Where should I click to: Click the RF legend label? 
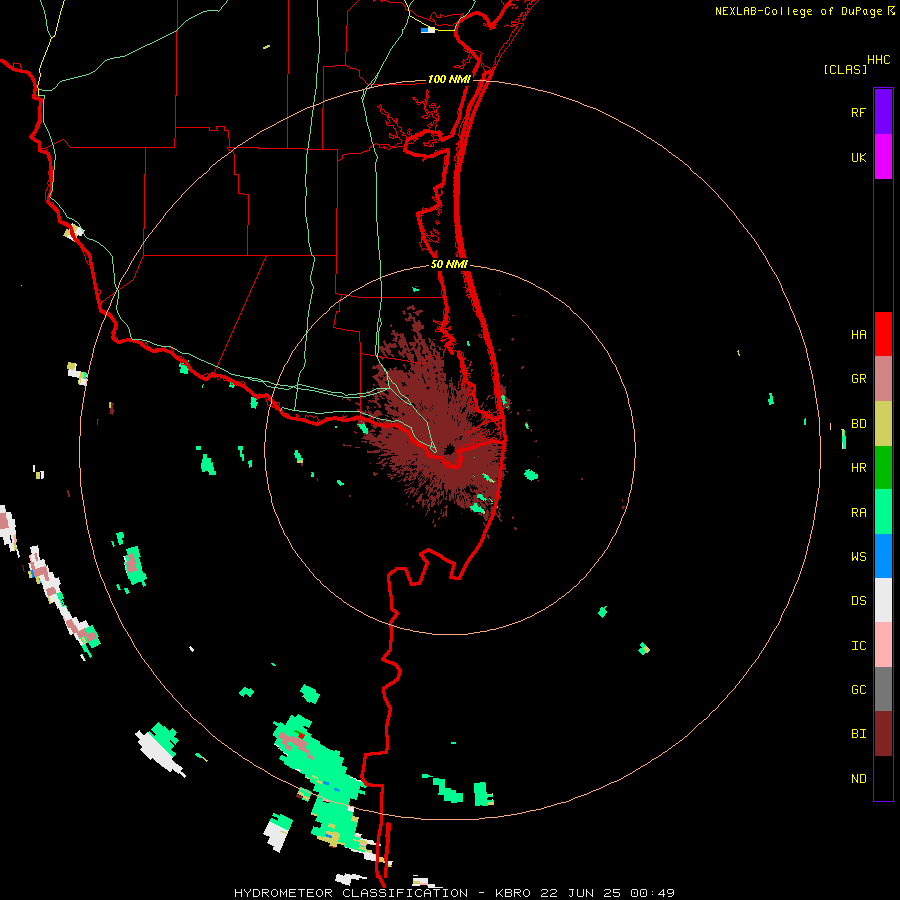(858, 112)
